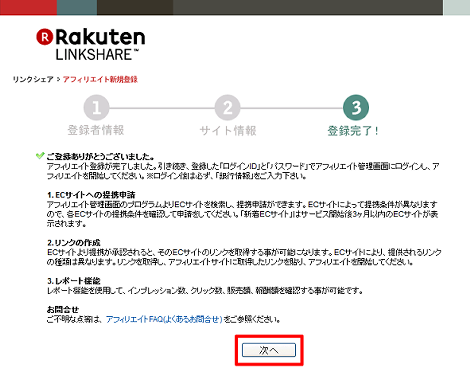Click the 2. リンクの作成 heading
Screen dimensions: 470x383
click(74, 243)
